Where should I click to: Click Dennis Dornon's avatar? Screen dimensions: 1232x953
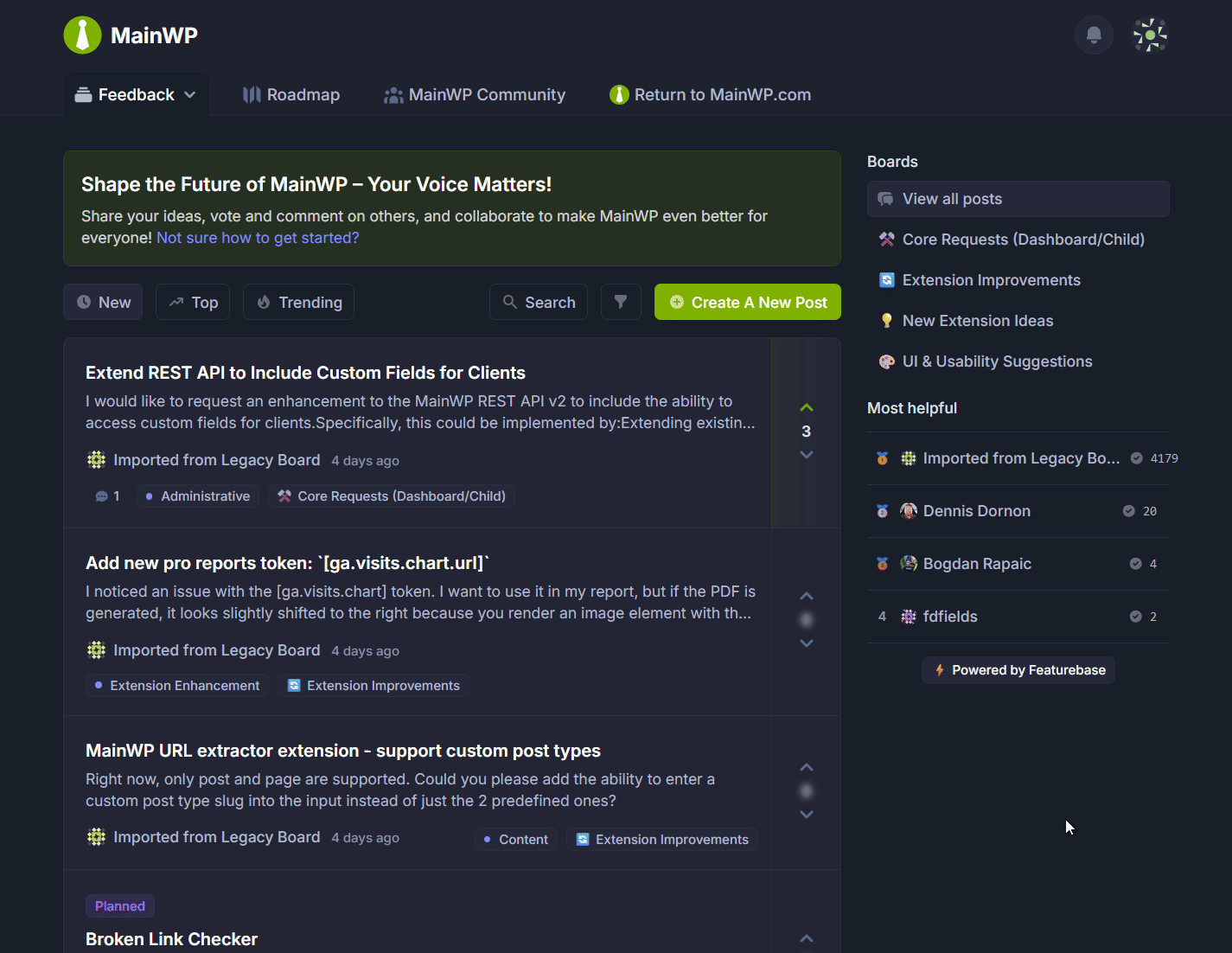coord(909,511)
